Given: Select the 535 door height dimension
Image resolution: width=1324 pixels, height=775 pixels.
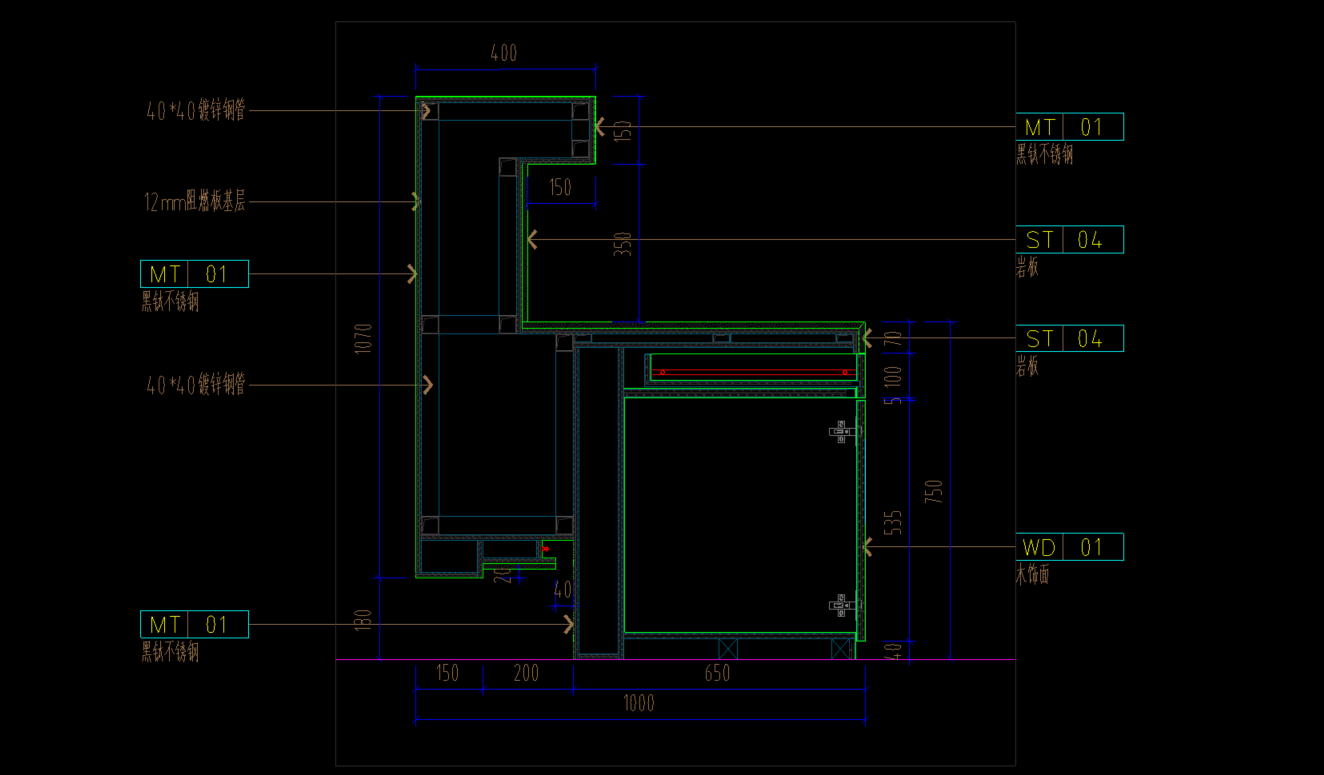Looking at the screenshot, I should click(x=894, y=522).
